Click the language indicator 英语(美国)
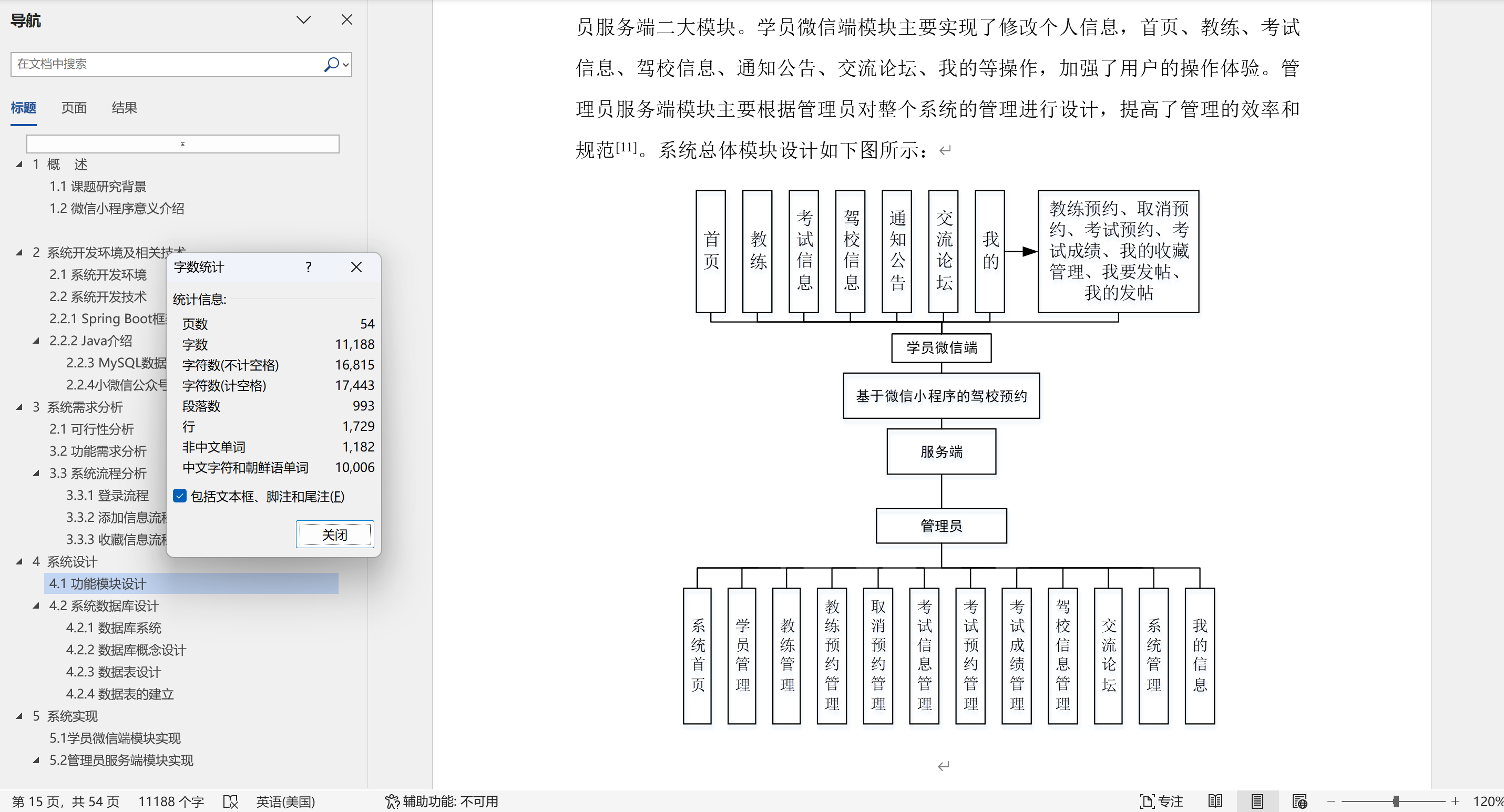This screenshot has height=812, width=1504. (x=285, y=801)
